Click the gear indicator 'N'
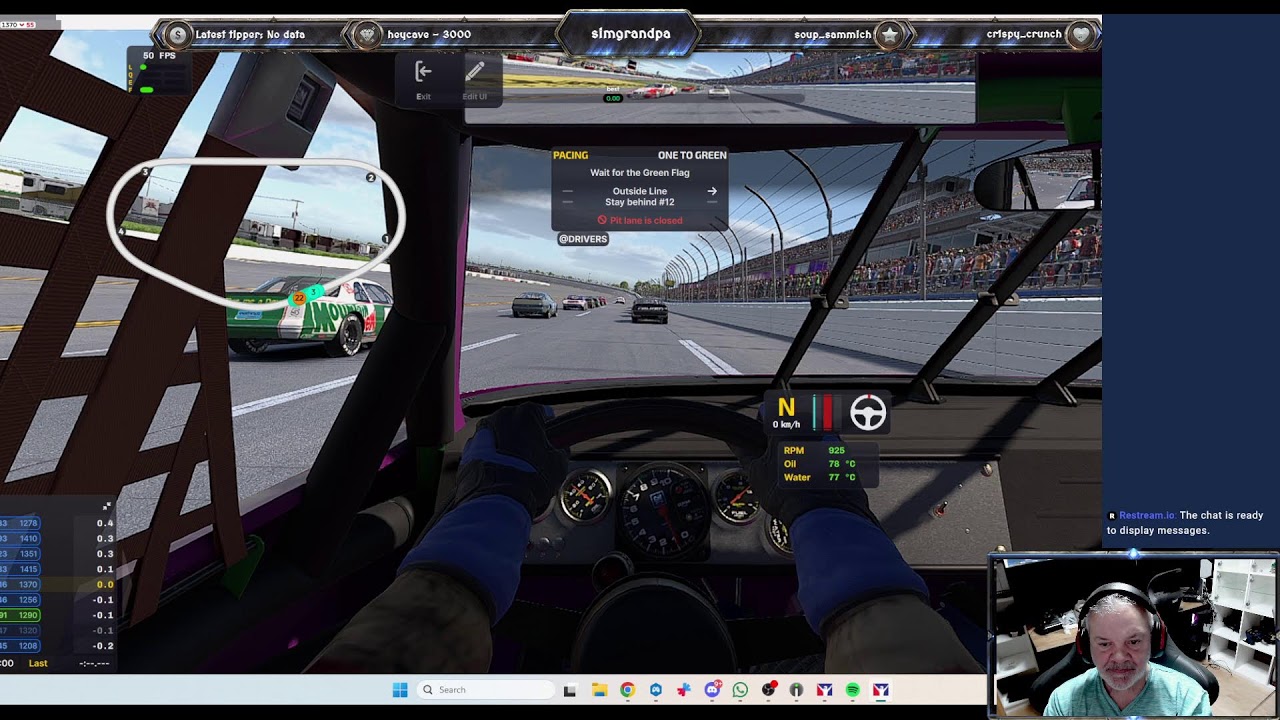The width and height of the screenshot is (1280, 720). [x=786, y=408]
